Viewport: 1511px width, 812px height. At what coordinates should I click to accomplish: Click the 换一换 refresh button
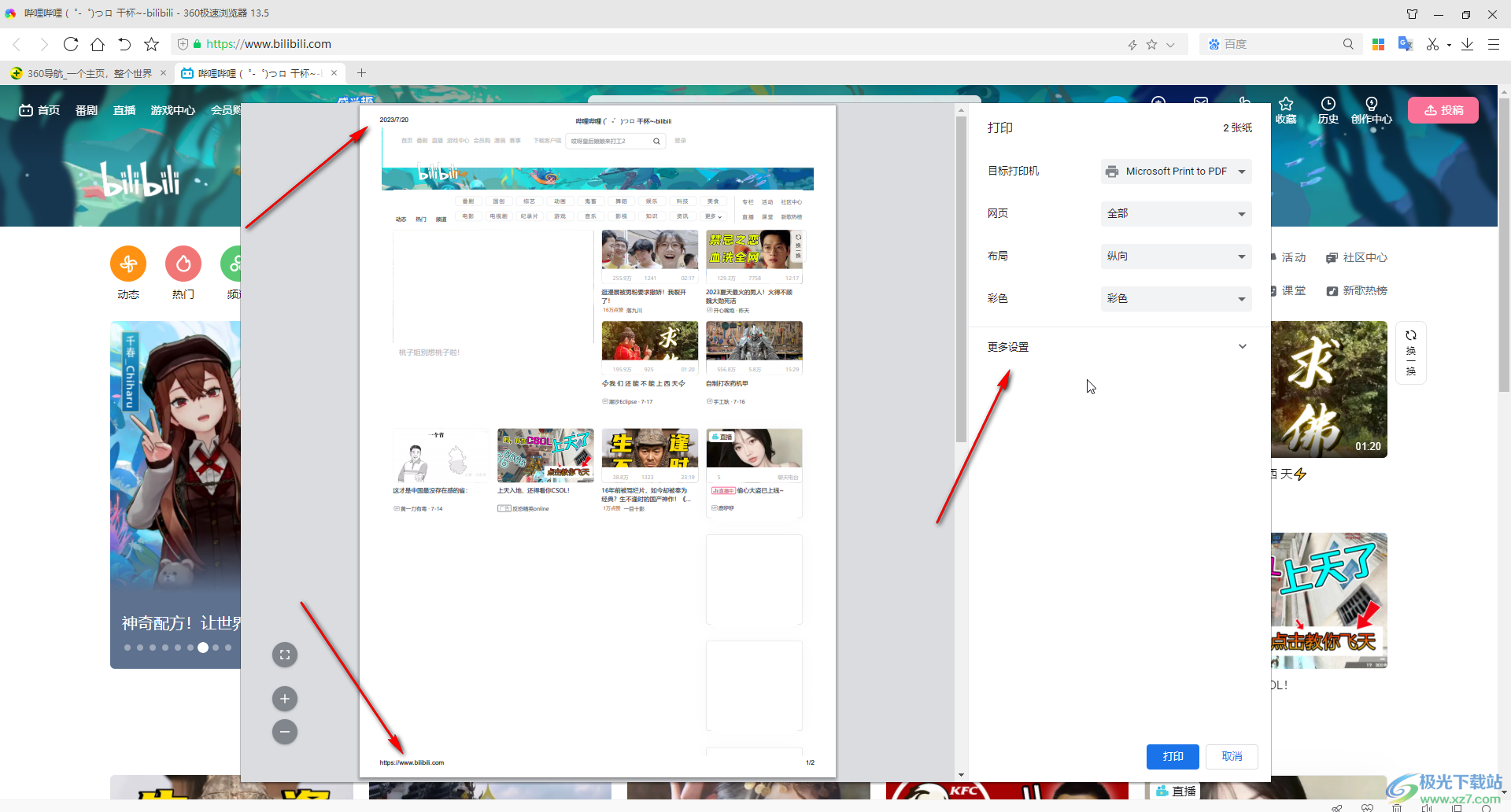[x=1411, y=352]
